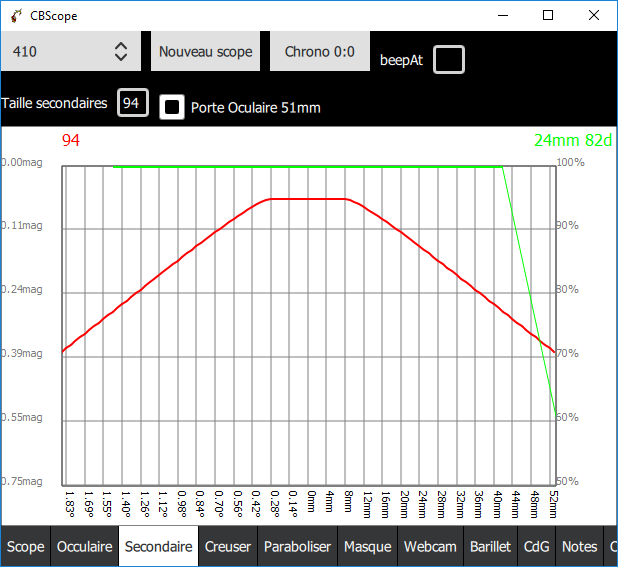618x567 pixels.
Task: Switch to the Paraboliser tab
Action: (298, 547)
